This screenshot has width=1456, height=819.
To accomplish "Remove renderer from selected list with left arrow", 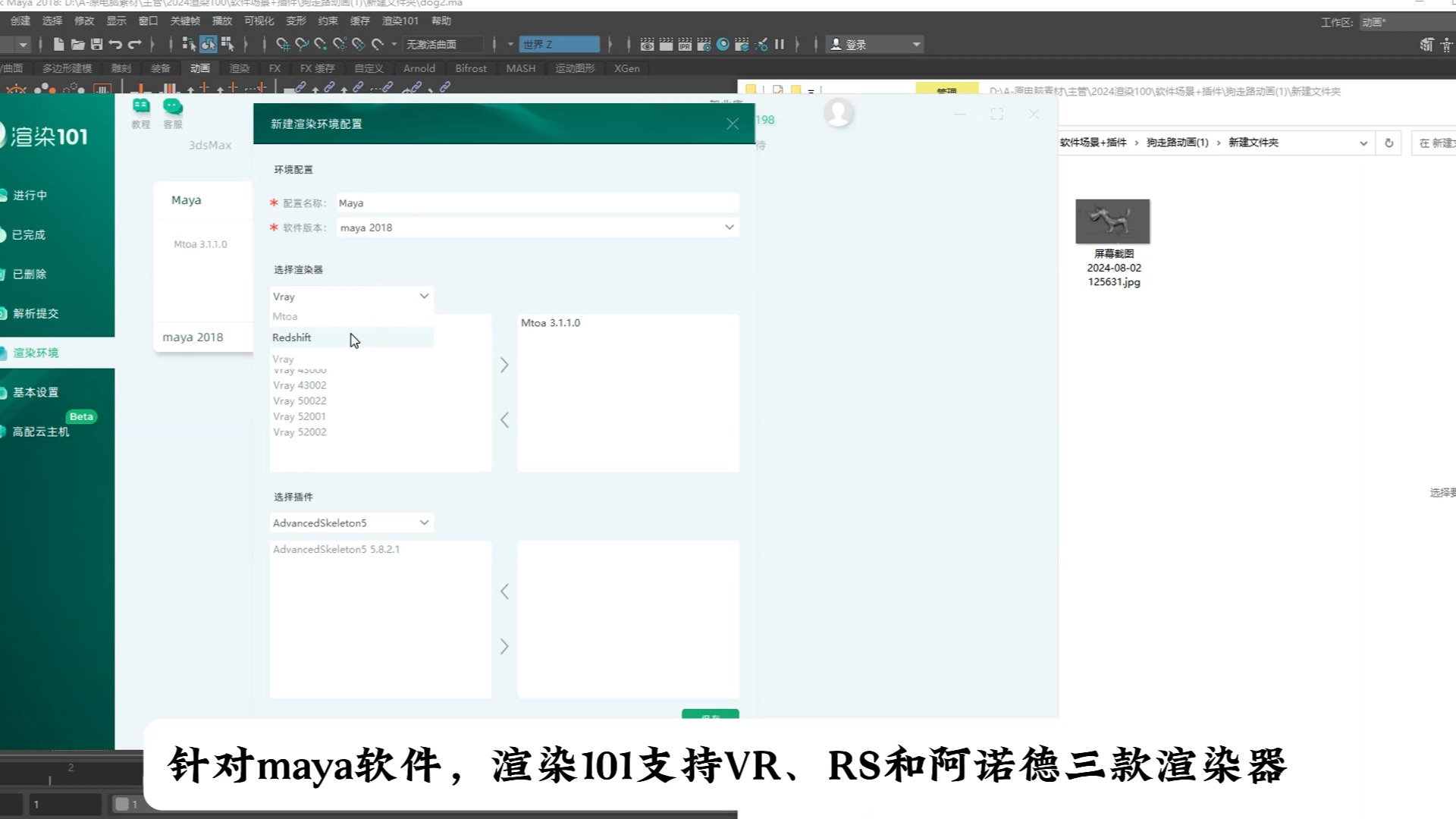I will pyautogui.click(x=504, y=420).
